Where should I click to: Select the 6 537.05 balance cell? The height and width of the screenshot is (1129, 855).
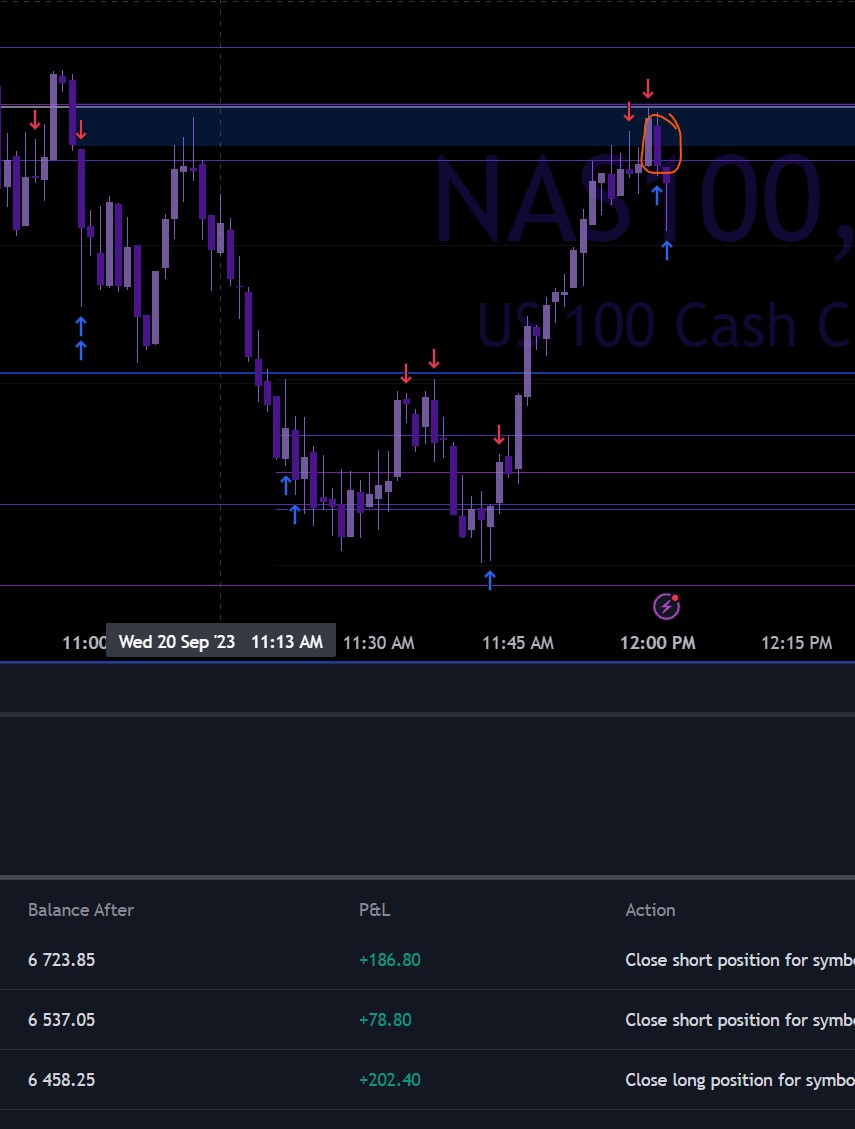pos(61,1020)
